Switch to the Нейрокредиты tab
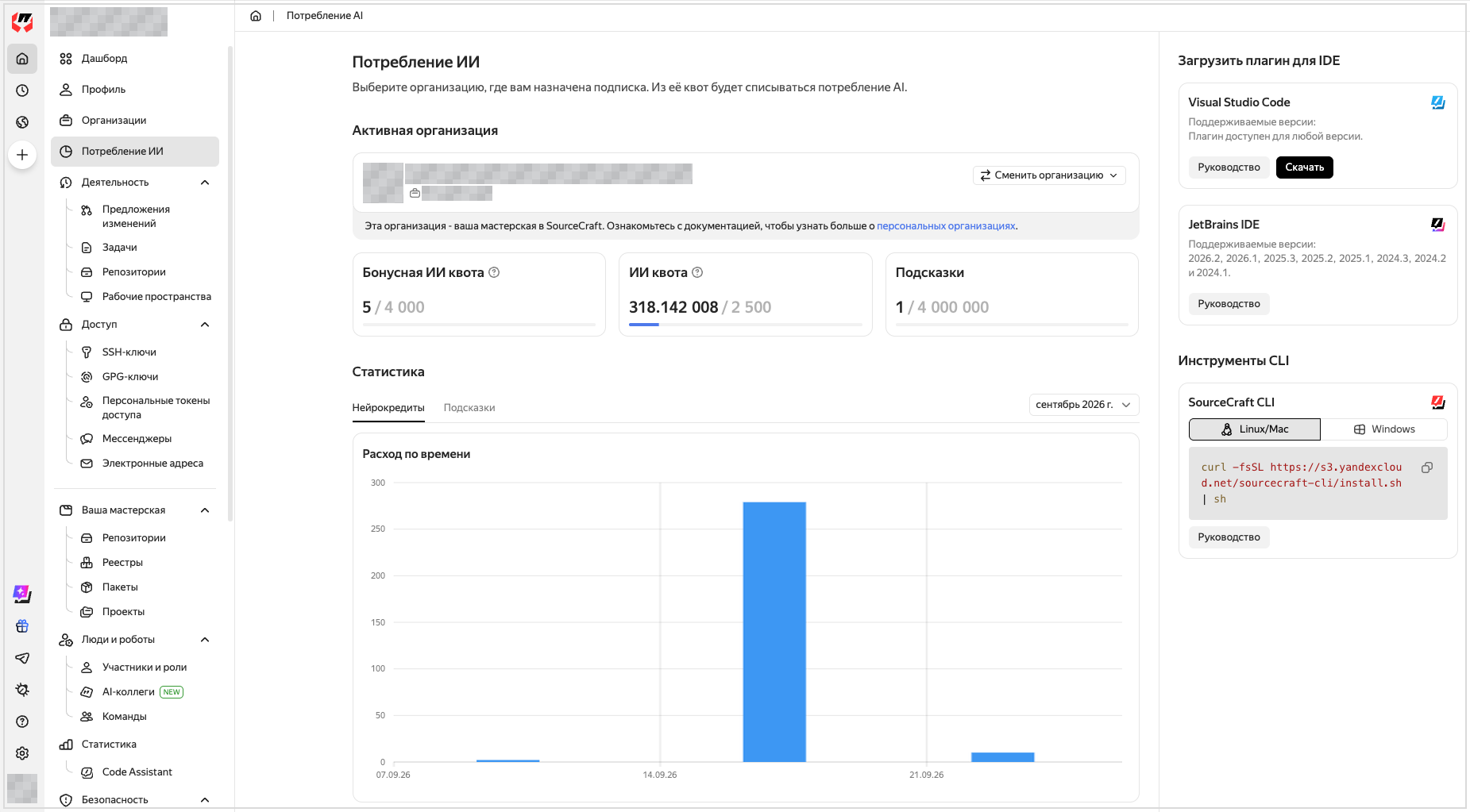Image resolution: width=1470 pixels, height=812 pixels. point(388,408)
